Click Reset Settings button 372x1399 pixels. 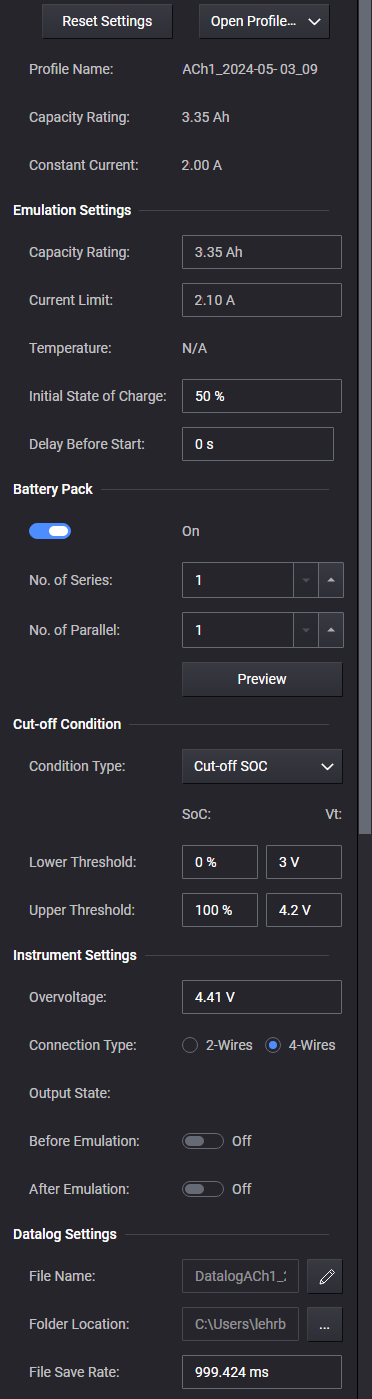tap(107, 21)
